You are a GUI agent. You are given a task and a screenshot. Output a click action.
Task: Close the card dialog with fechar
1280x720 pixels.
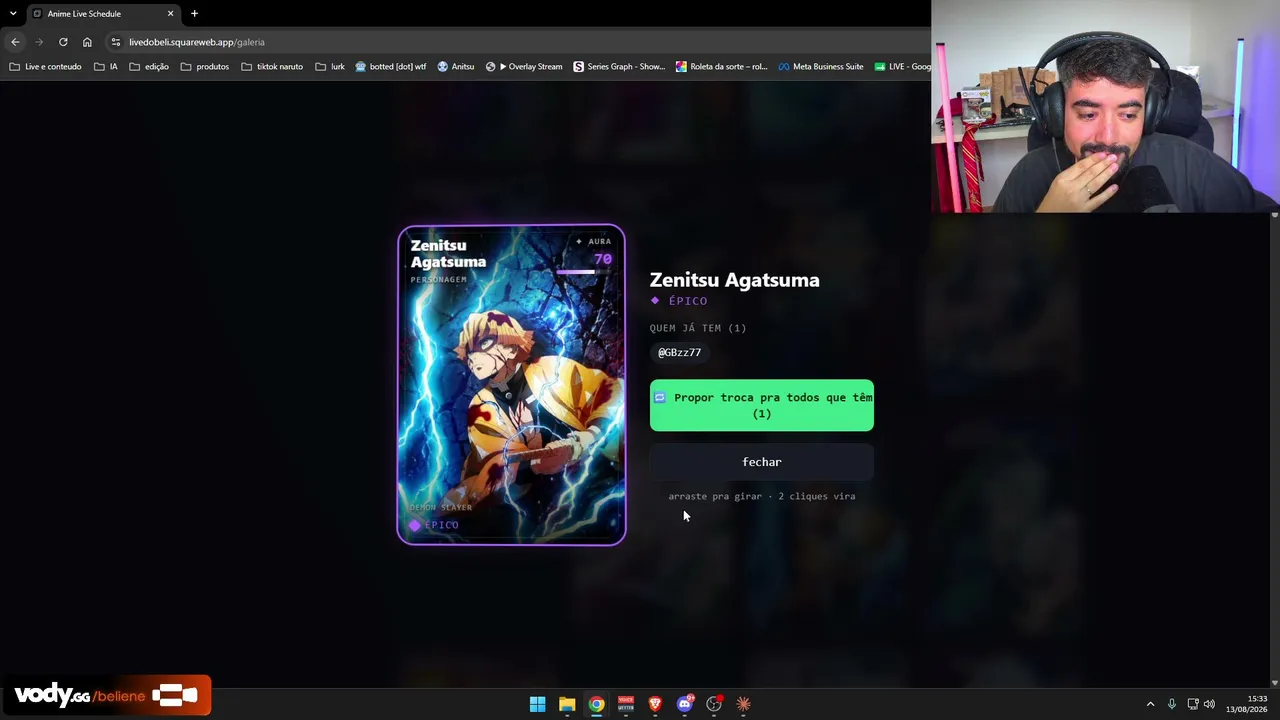(762, 462)
